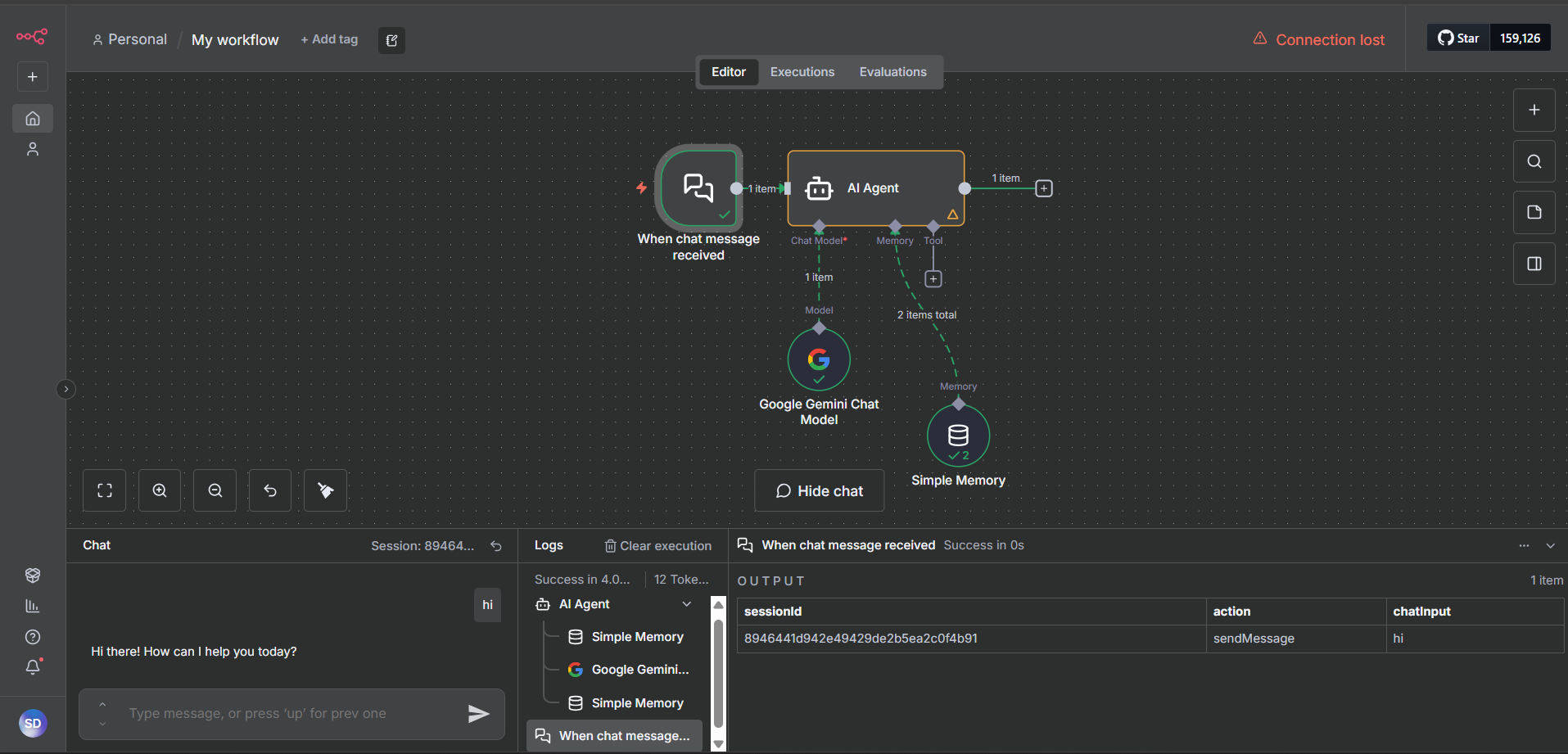Select the Google Gemini Chat Model node

pos(818,359)
